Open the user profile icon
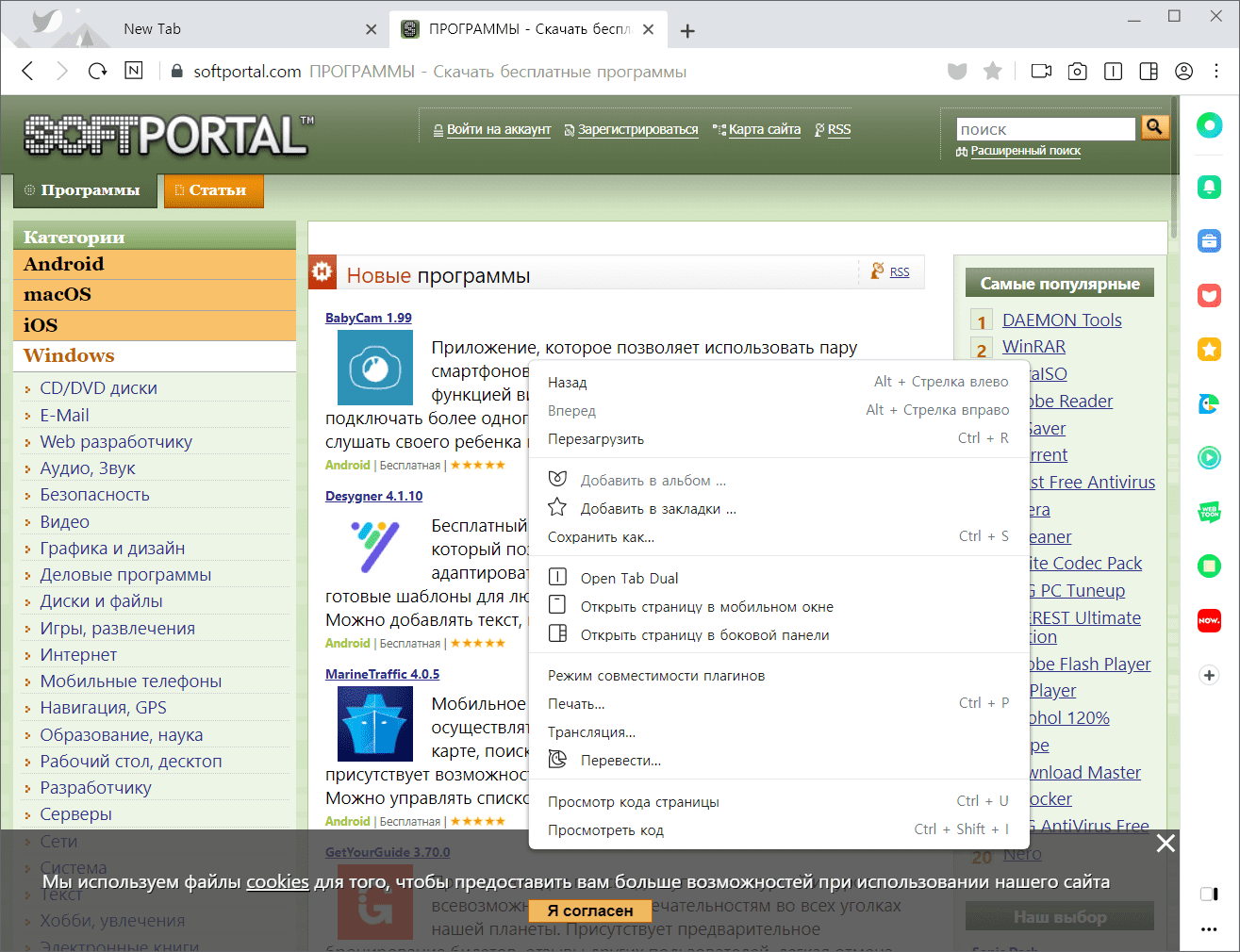Viewport: 1240px width, 952px height. (x=1184, y=72)
